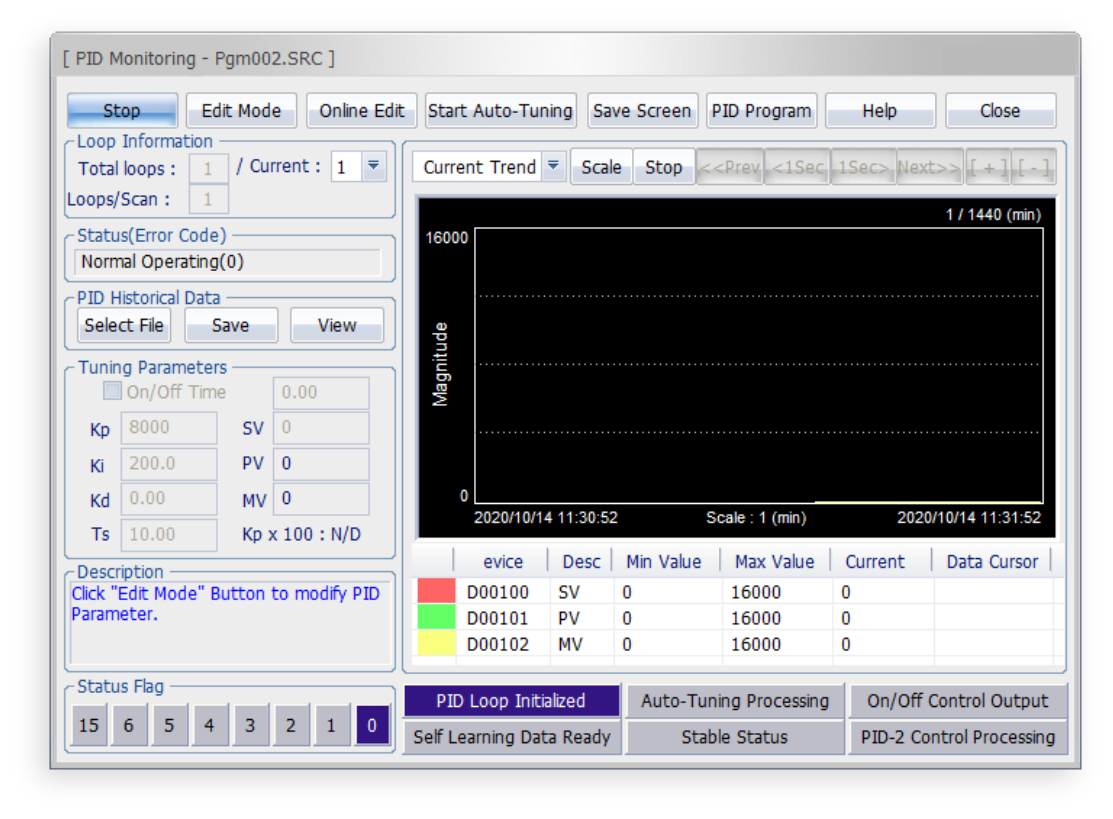Screen dimensions: 1113x819
Task: Open the Help button
Action: 879,111
